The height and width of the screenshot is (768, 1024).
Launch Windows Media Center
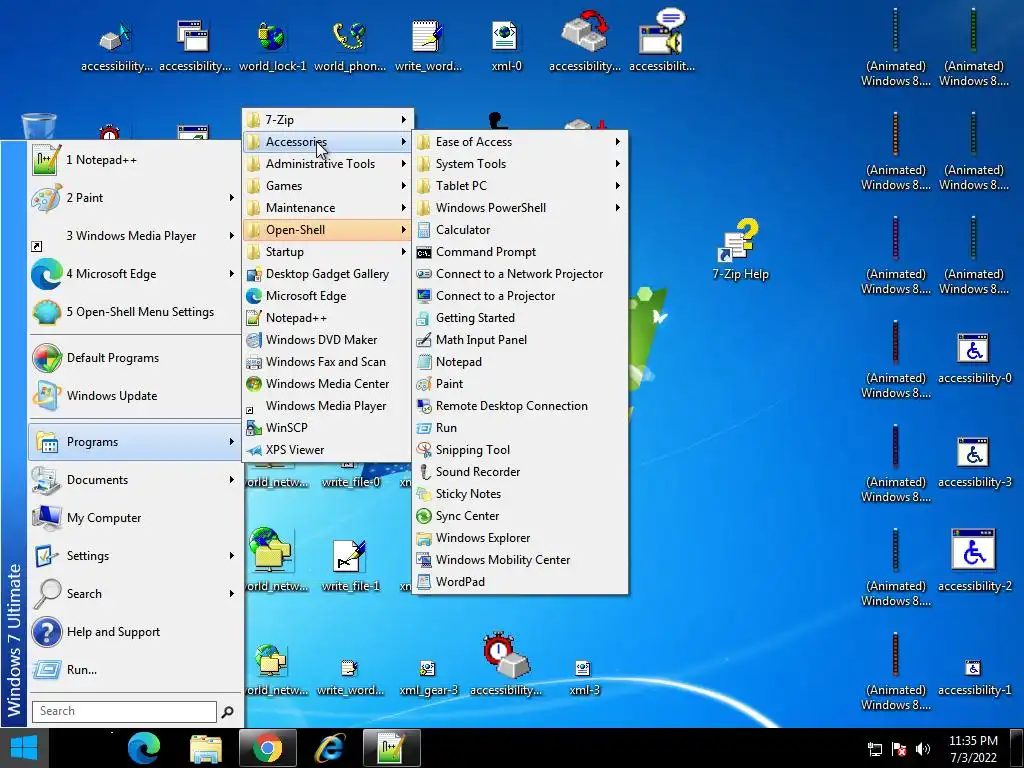click(x=327, y=384)
